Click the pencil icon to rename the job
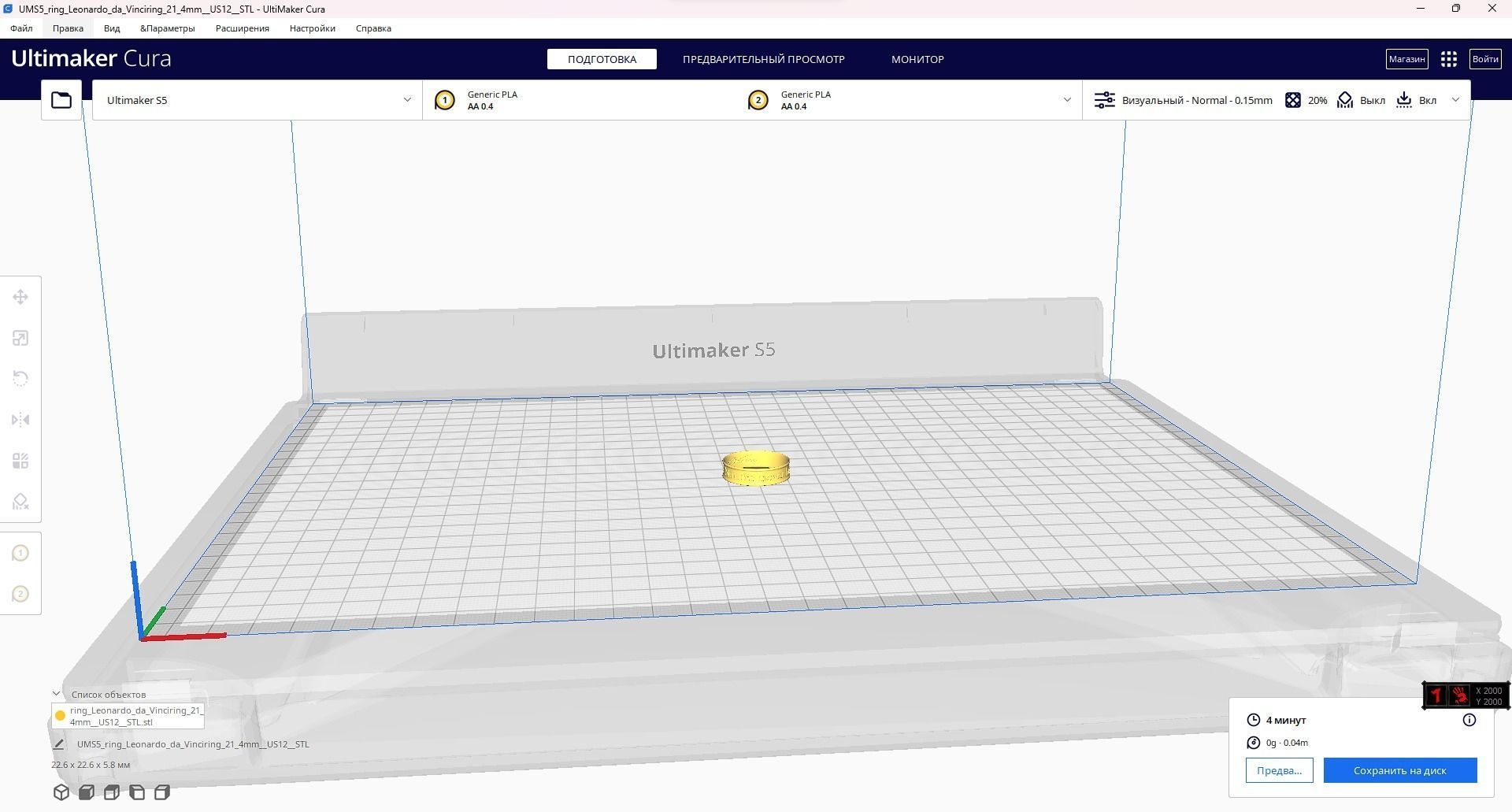Viewport: 1512px width, 812px height. pos(58,744)
